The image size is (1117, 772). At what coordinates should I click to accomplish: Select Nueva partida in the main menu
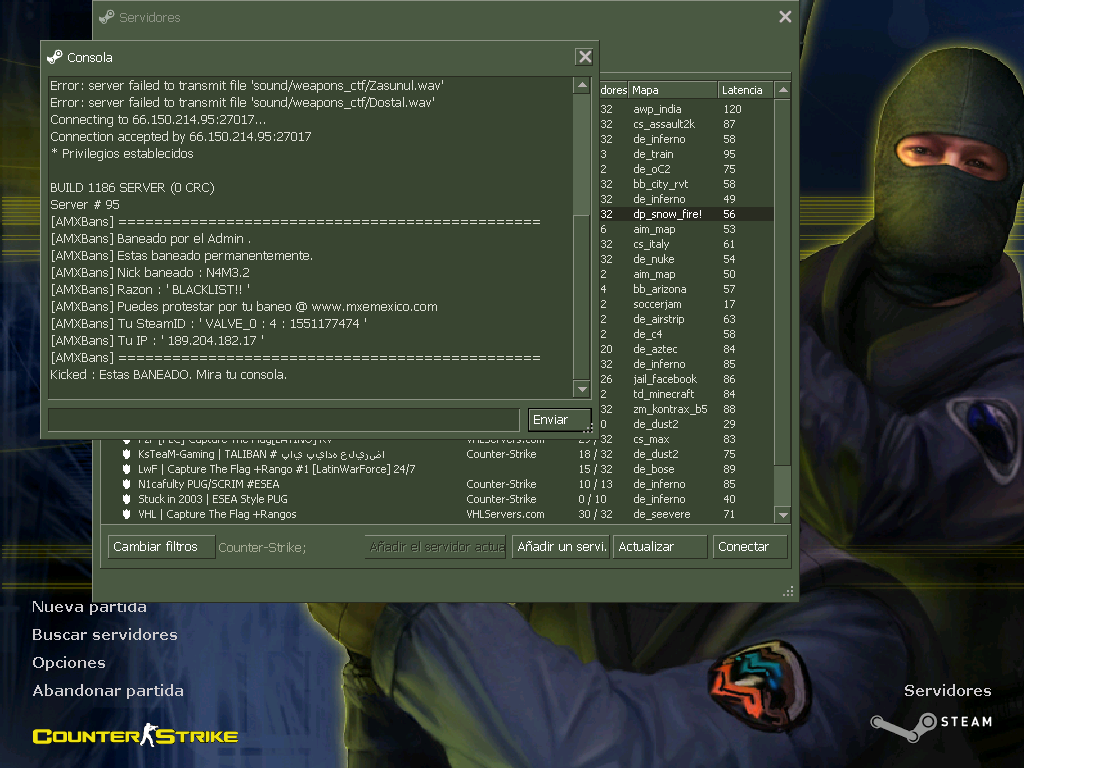pyautogui.click(x=89, y=607)
